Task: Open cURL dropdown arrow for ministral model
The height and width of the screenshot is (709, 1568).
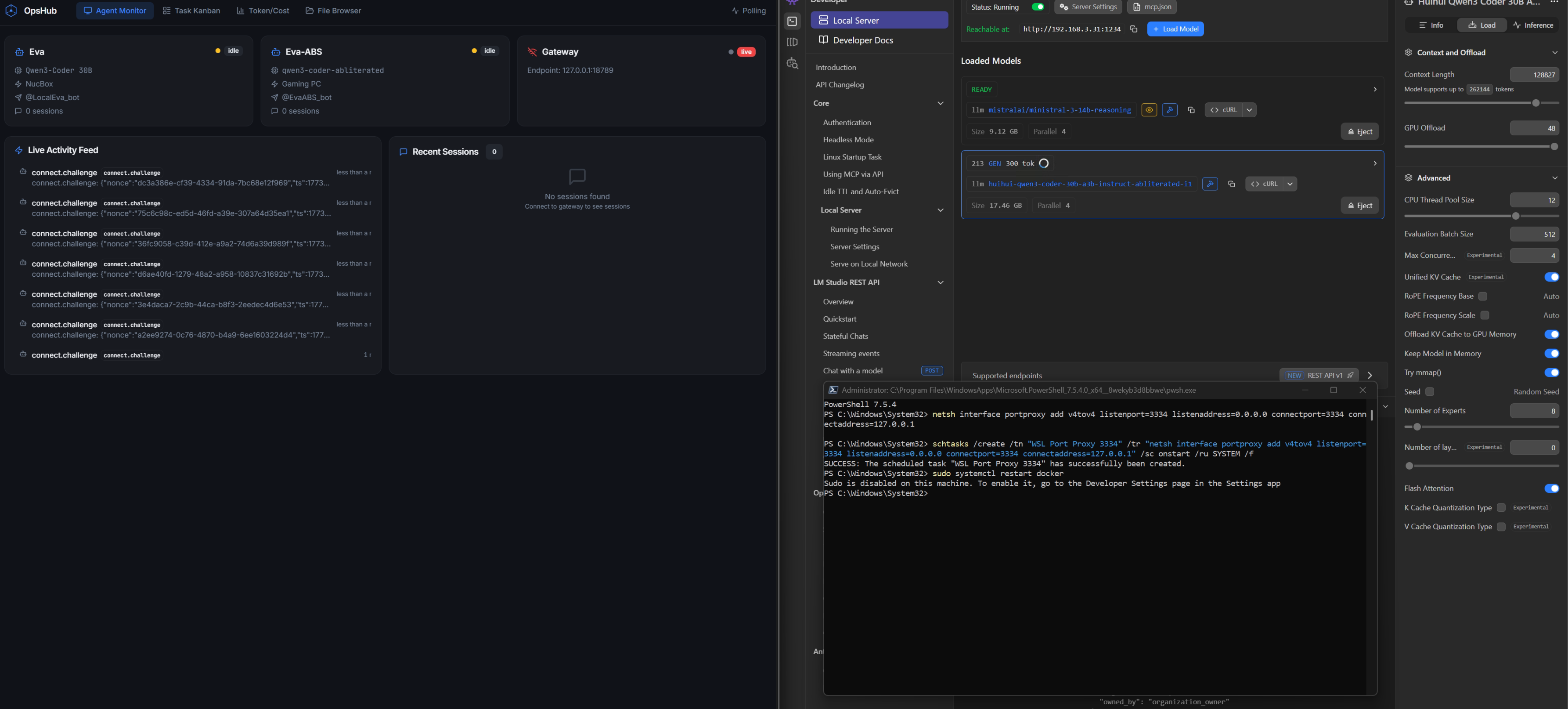Action: [1249, 110]
